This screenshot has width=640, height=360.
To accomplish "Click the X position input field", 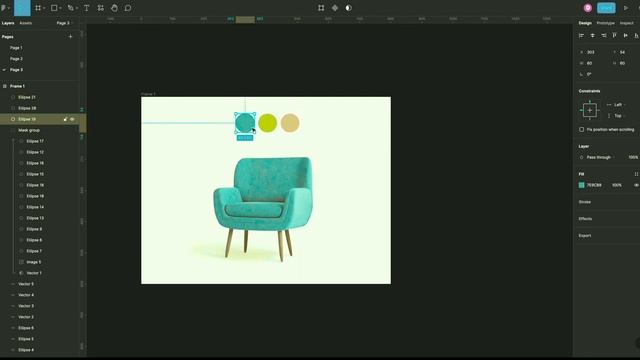I will (x=591, y=52).
